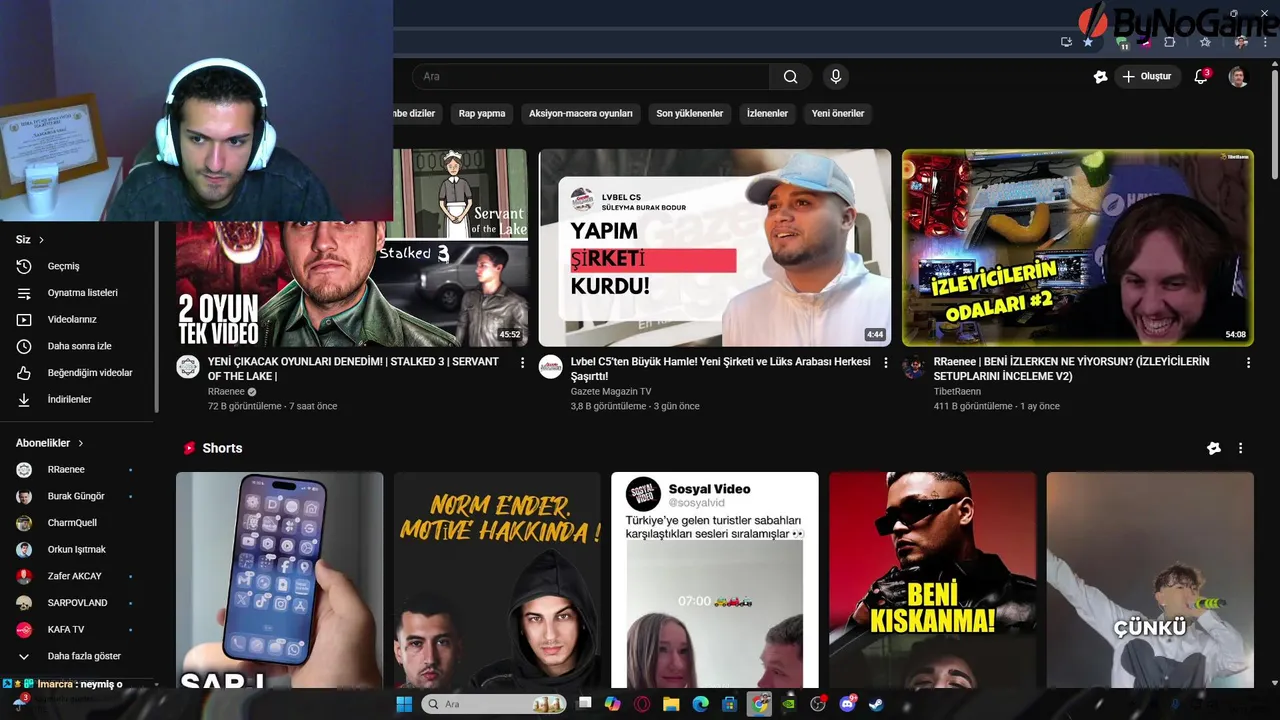Click the RRaenee channel avatar under the first video

(x=188, y=367)
